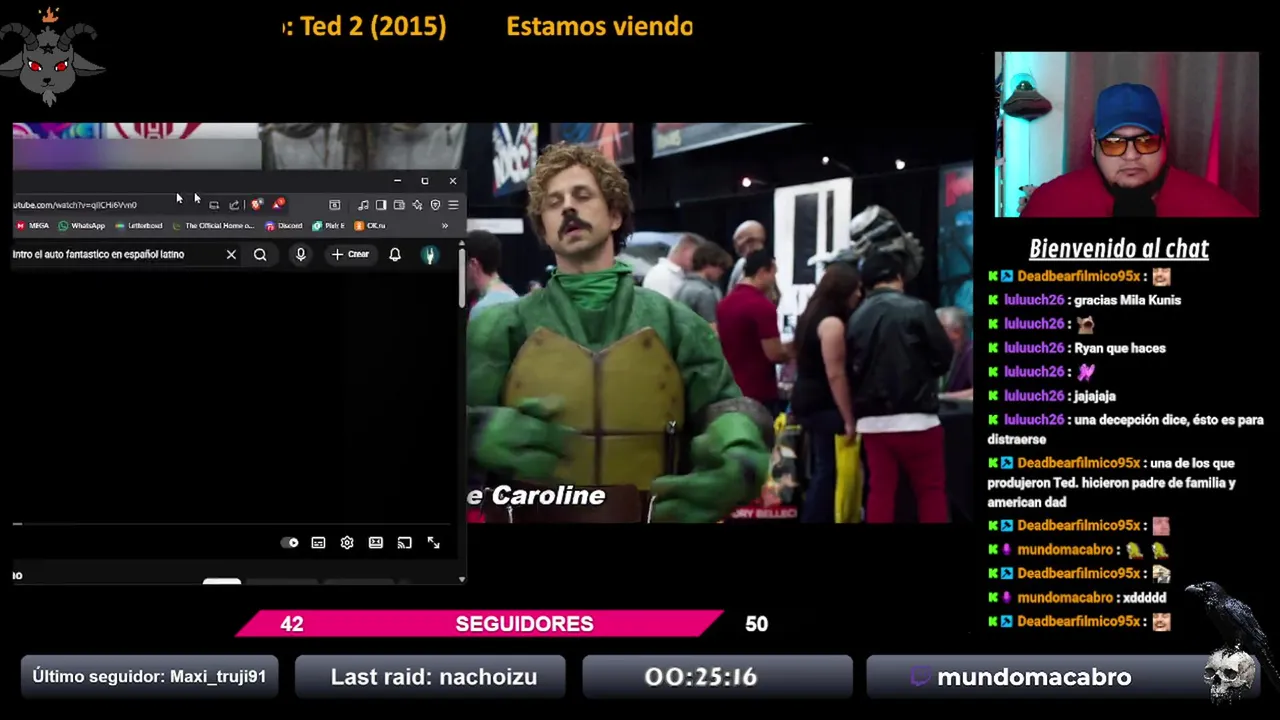Screen dimensions: 1280x720
Task: Open YouTube player settings gear
Action: 347,542
